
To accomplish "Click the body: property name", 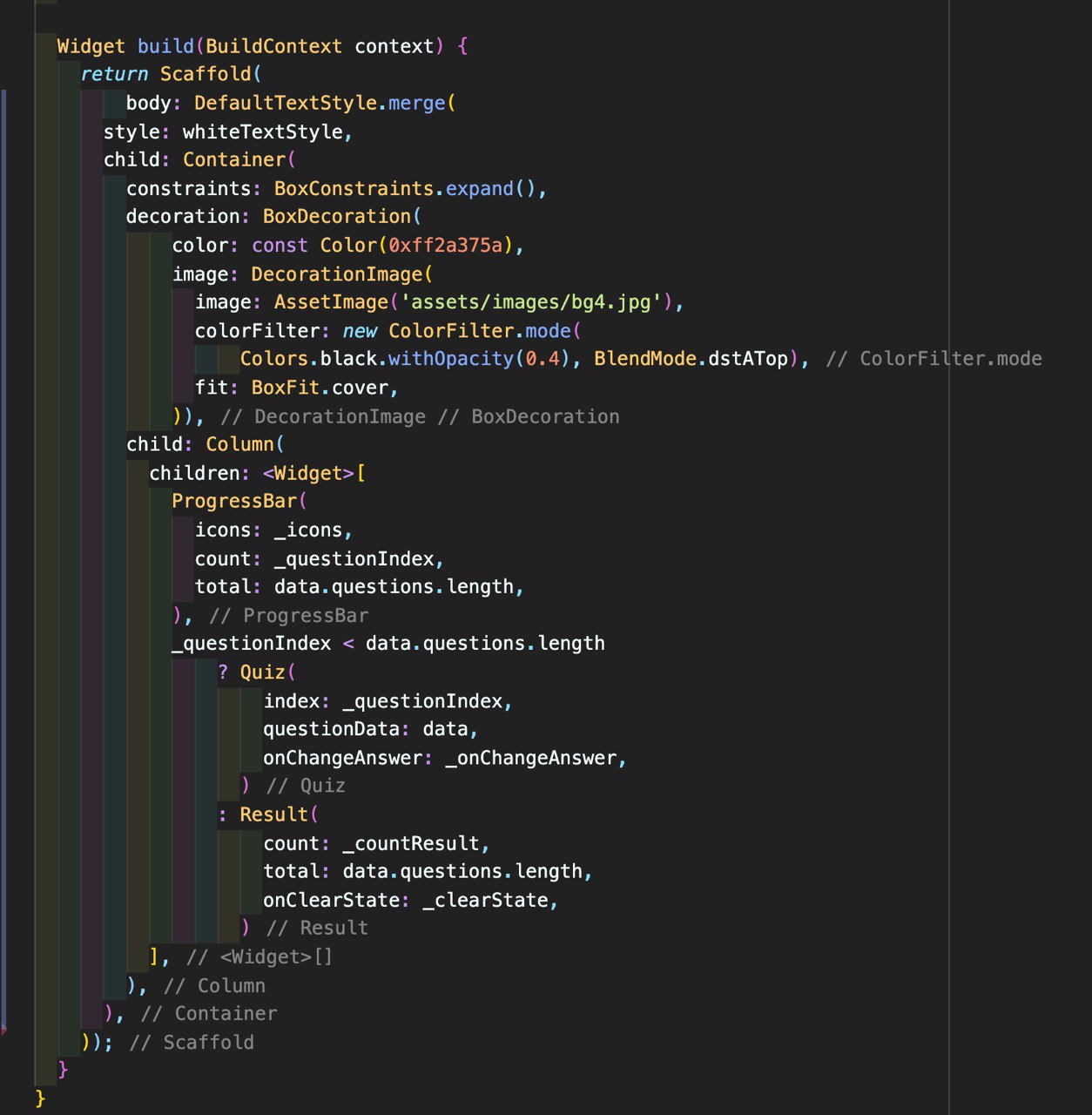I will (x=154, y=103).
